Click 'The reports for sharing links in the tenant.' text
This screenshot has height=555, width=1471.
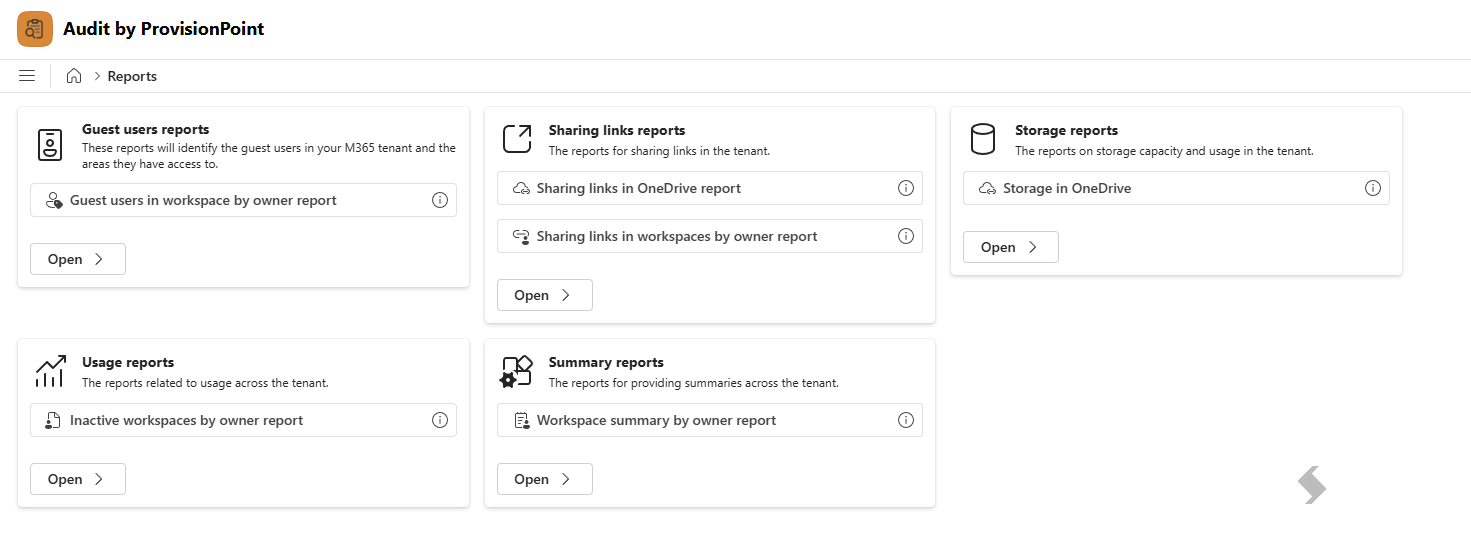point(659,151)
